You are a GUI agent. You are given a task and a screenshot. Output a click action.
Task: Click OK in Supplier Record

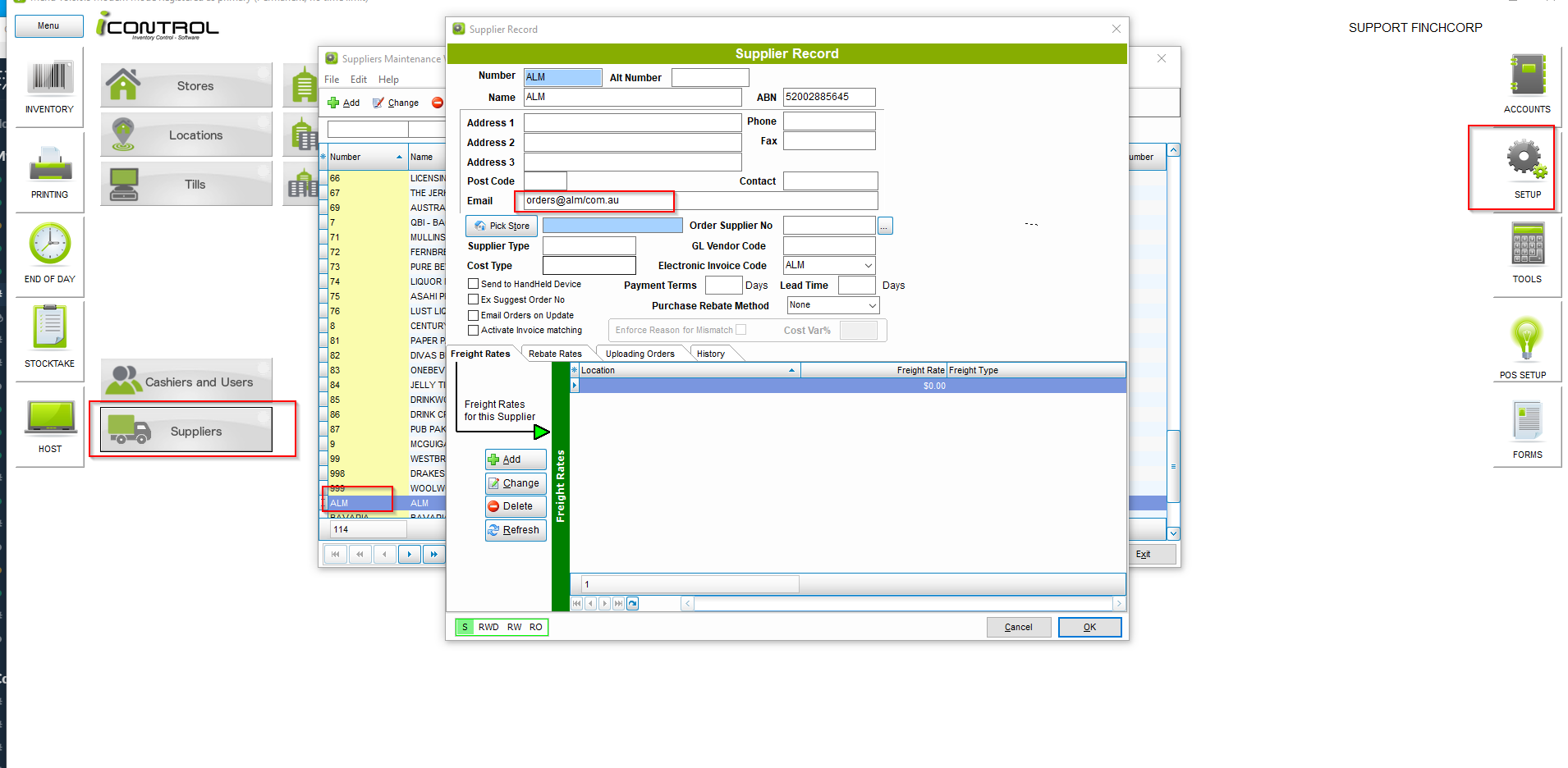1089,627
